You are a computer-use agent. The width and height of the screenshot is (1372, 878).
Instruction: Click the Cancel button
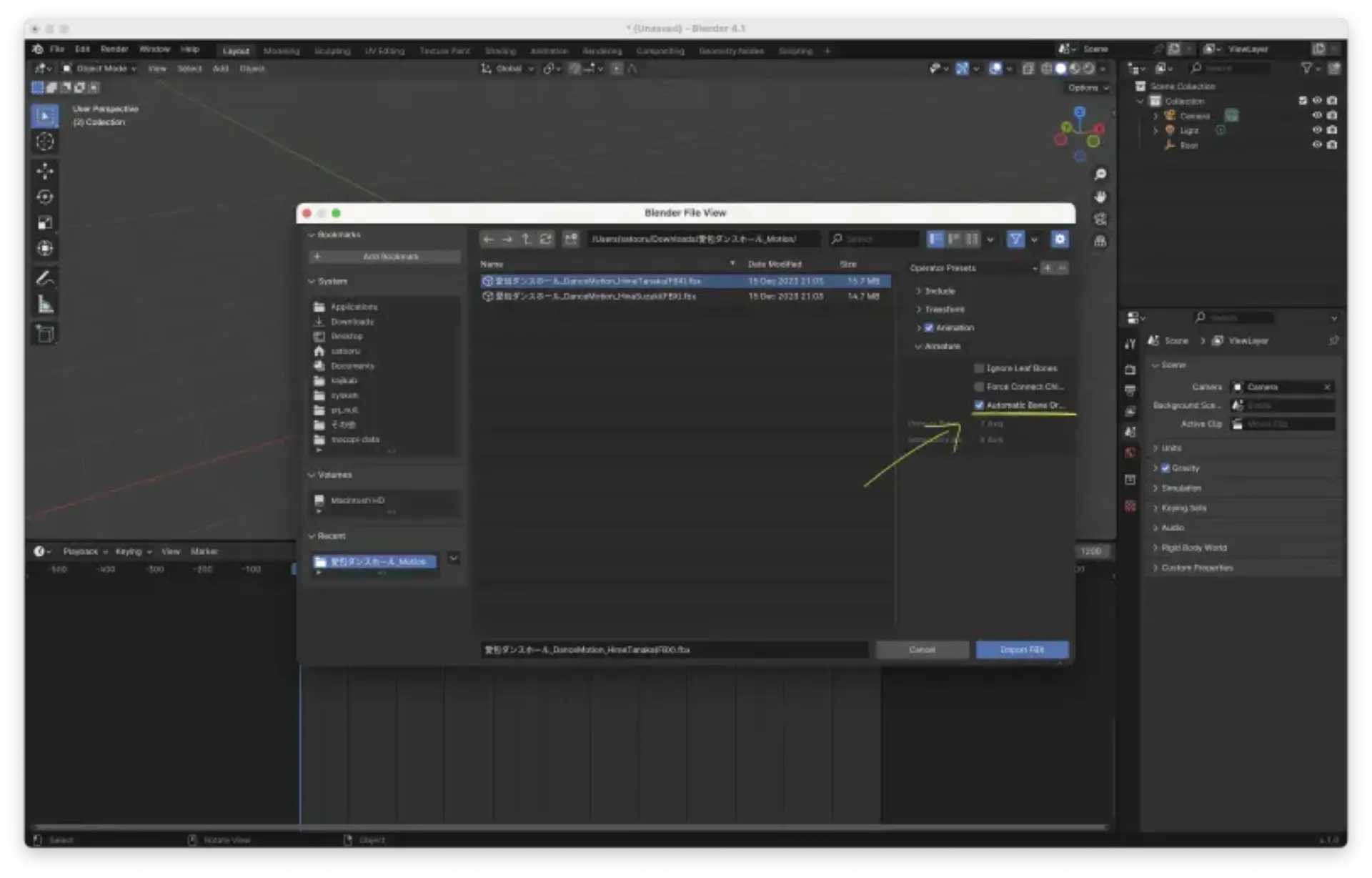922,650
